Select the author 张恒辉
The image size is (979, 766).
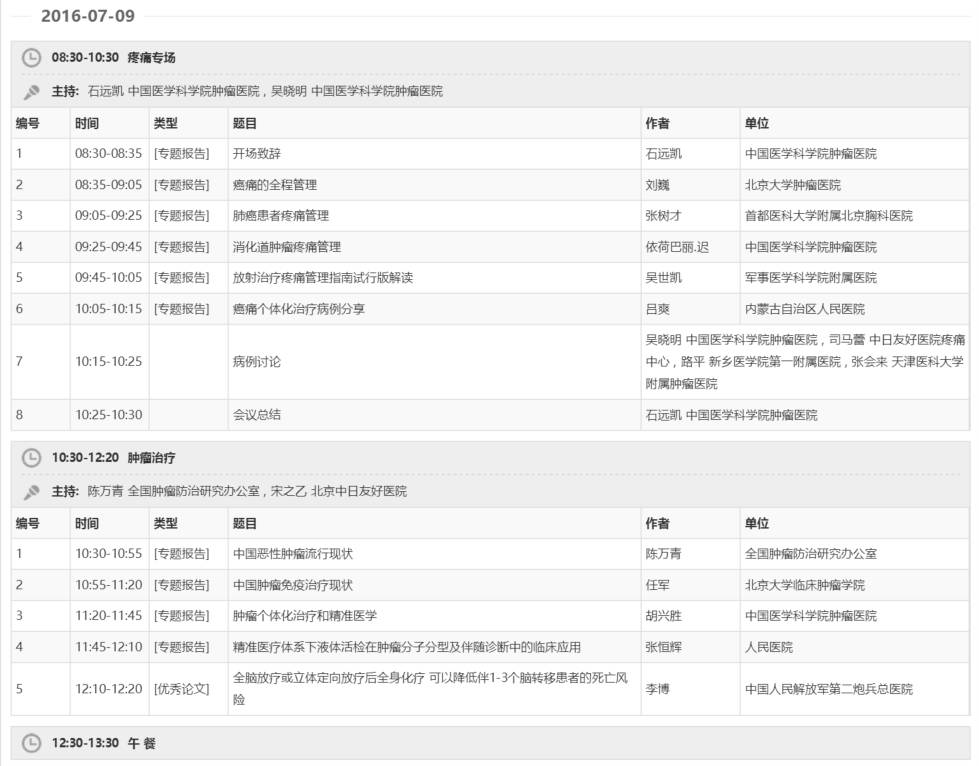tap(663, 647)
